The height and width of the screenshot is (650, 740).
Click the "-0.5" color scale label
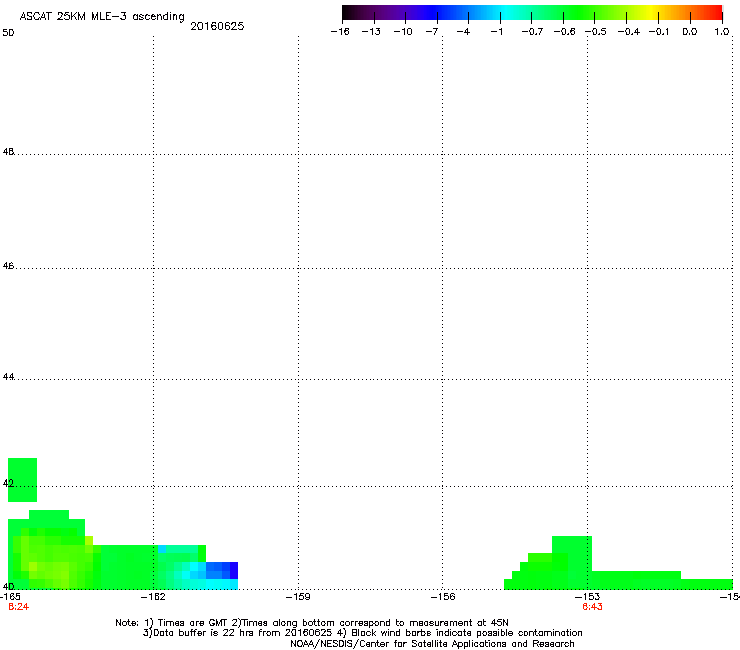[x=596, y=32]
